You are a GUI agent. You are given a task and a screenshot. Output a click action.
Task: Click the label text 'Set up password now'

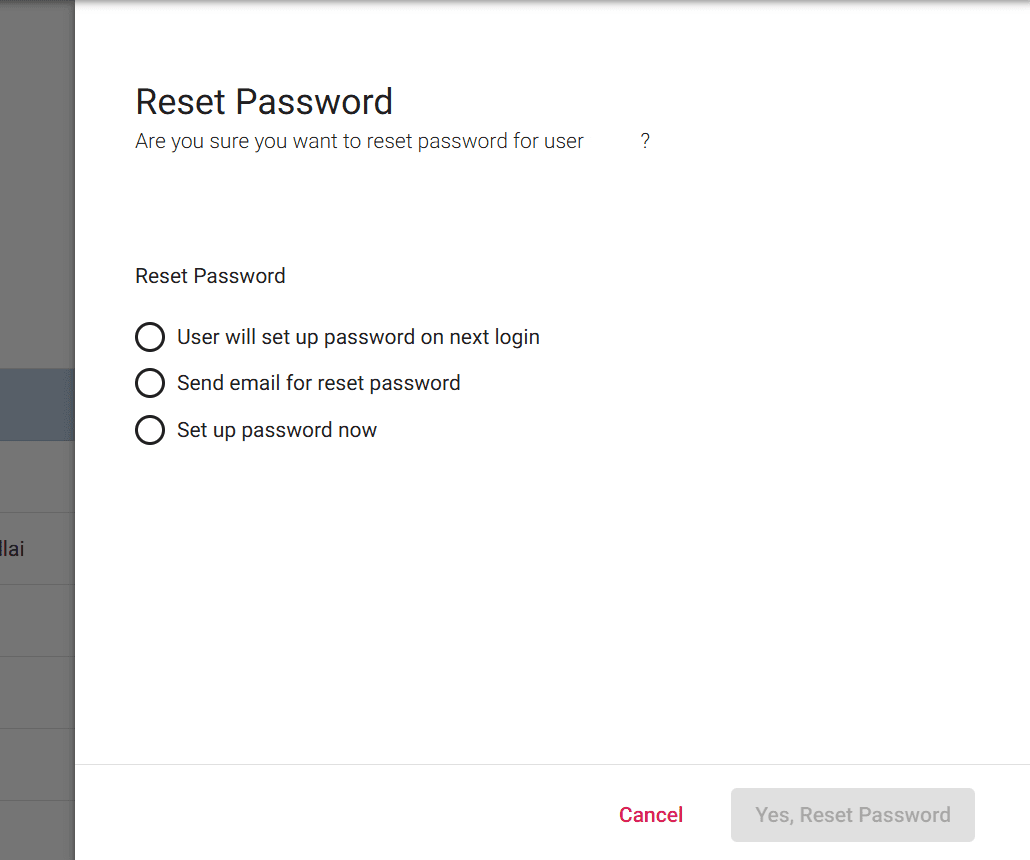(x=276, y=430)
